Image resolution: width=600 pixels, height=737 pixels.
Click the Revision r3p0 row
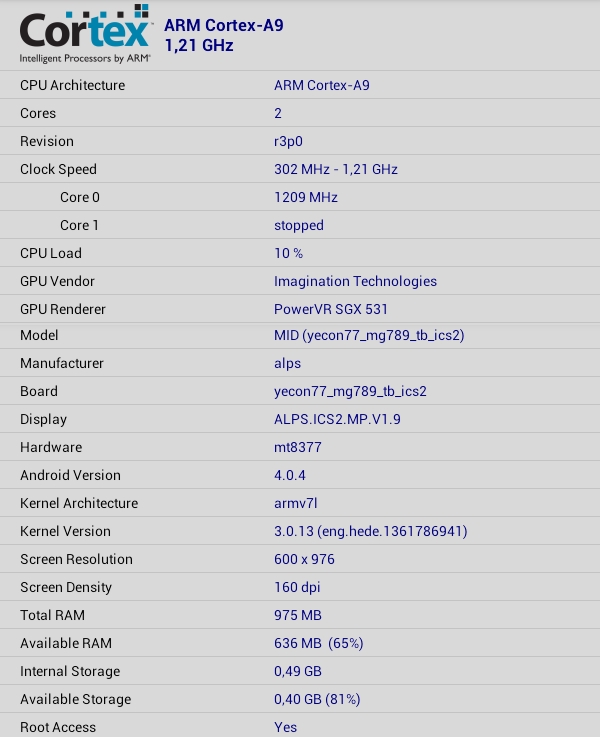tap(300, 141)
